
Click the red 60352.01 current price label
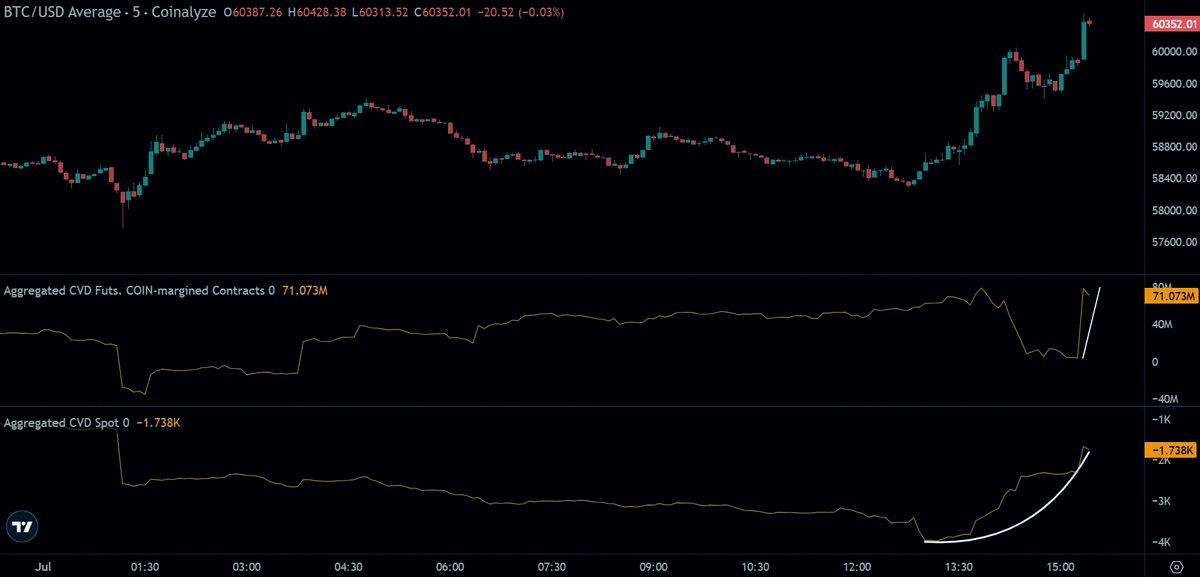click(1171, 24)
